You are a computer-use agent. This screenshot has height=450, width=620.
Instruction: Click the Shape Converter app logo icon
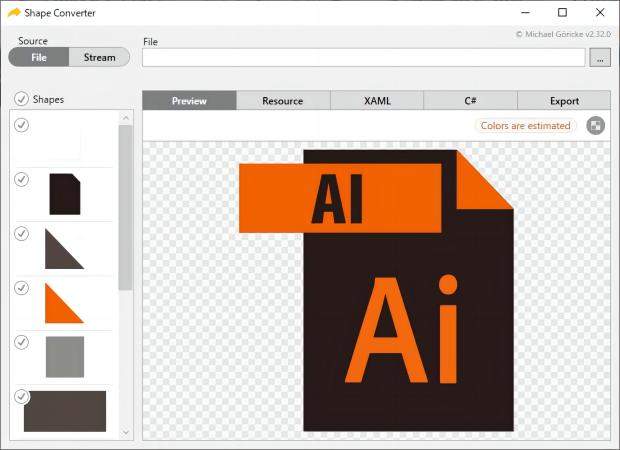click(14, 13)
